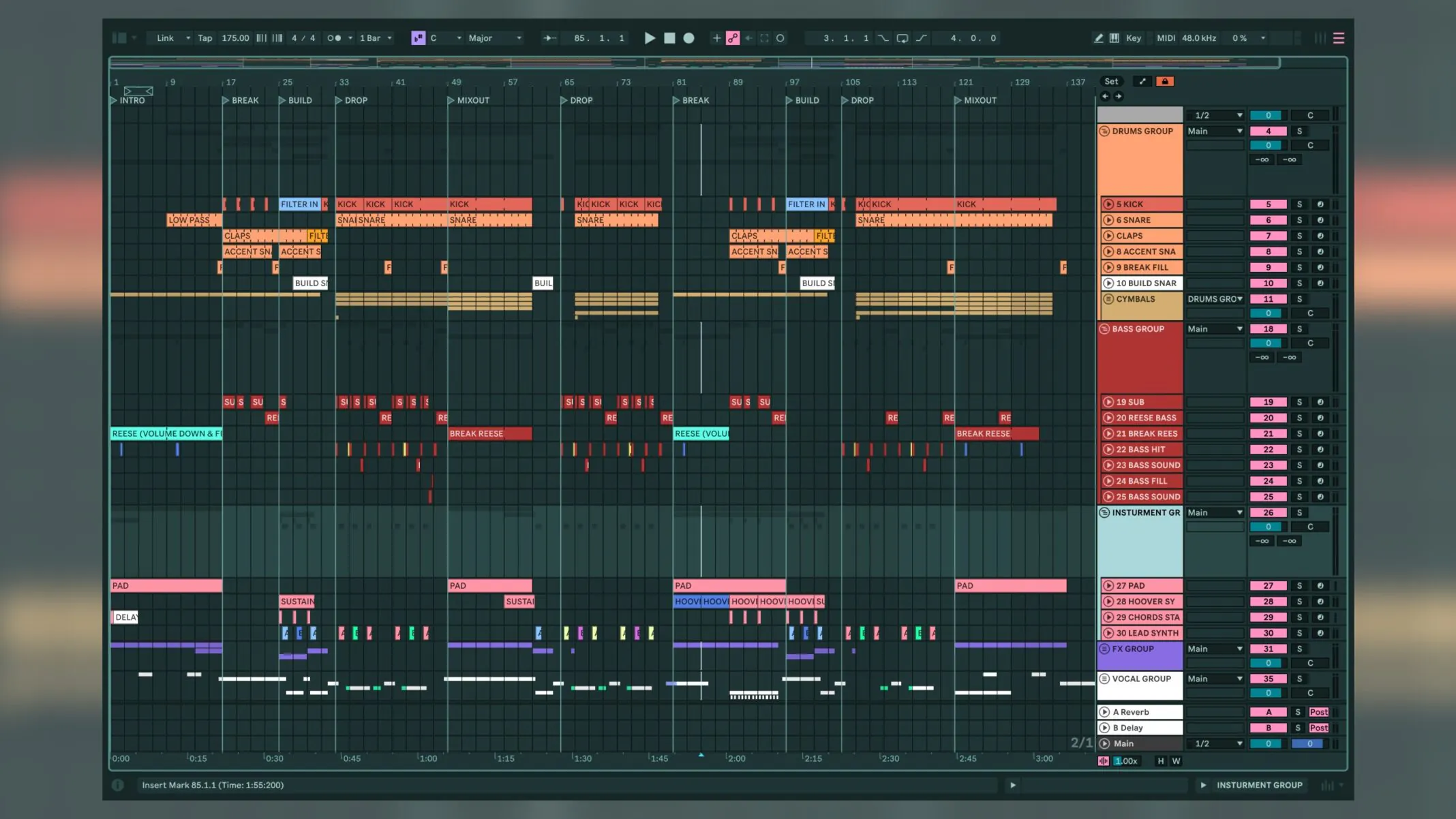This screenshot has width=1456, height=819.
Task: Click the 175.00 tempo field
Action: (235, 38)
